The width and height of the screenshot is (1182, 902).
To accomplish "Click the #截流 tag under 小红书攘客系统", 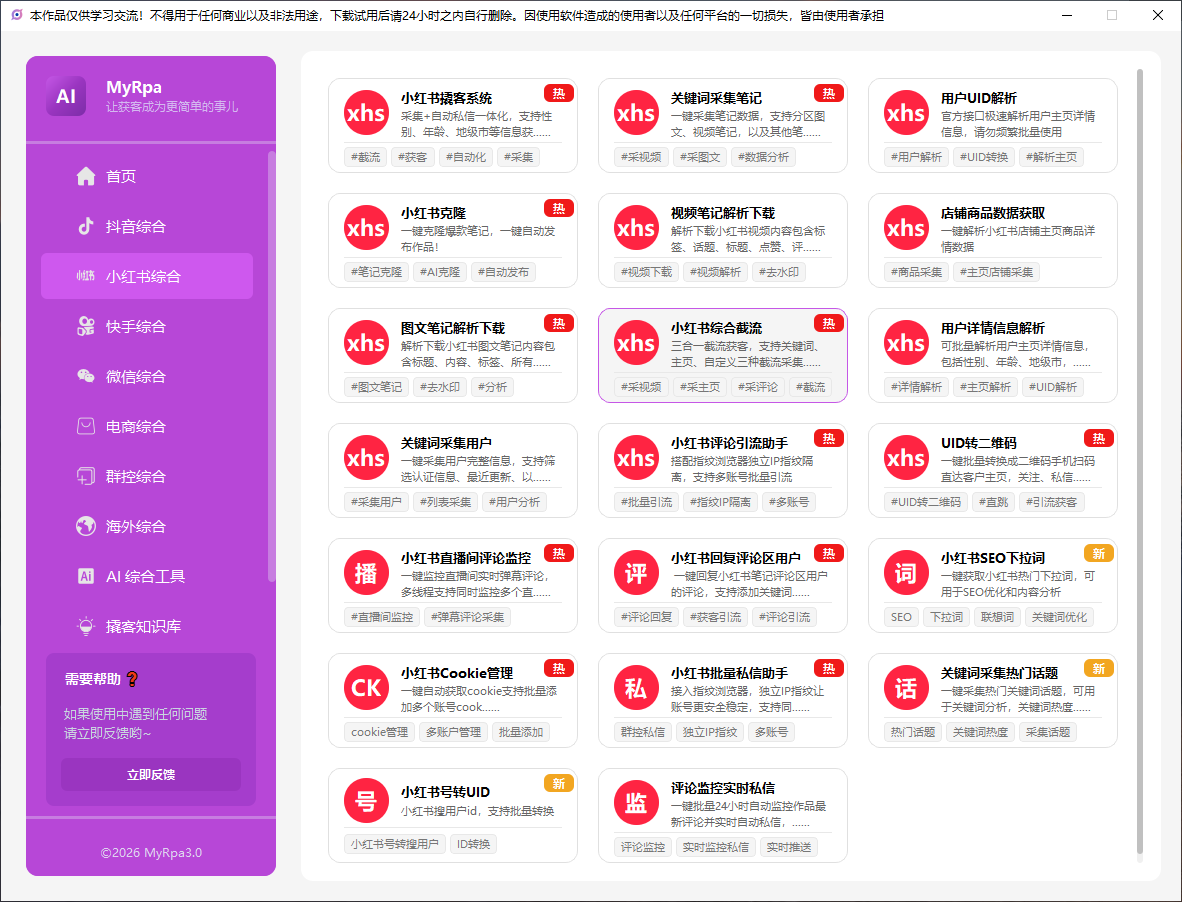I will 366,157.
